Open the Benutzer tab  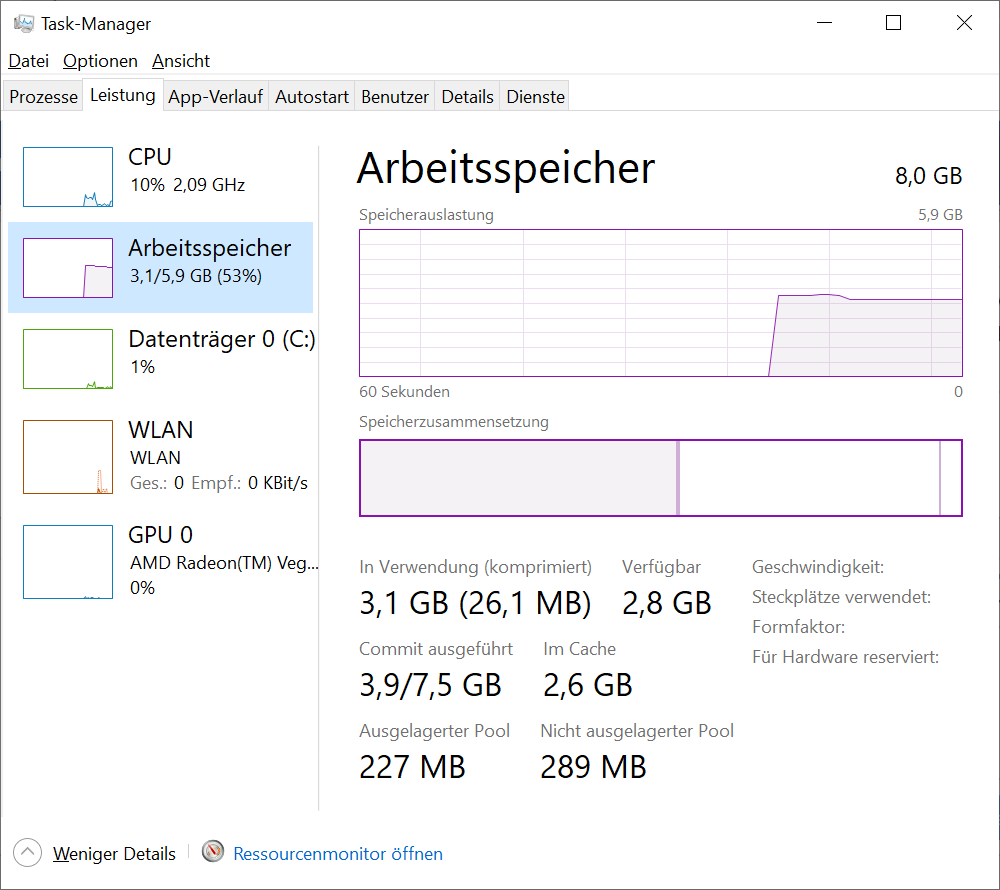(395, 97)
